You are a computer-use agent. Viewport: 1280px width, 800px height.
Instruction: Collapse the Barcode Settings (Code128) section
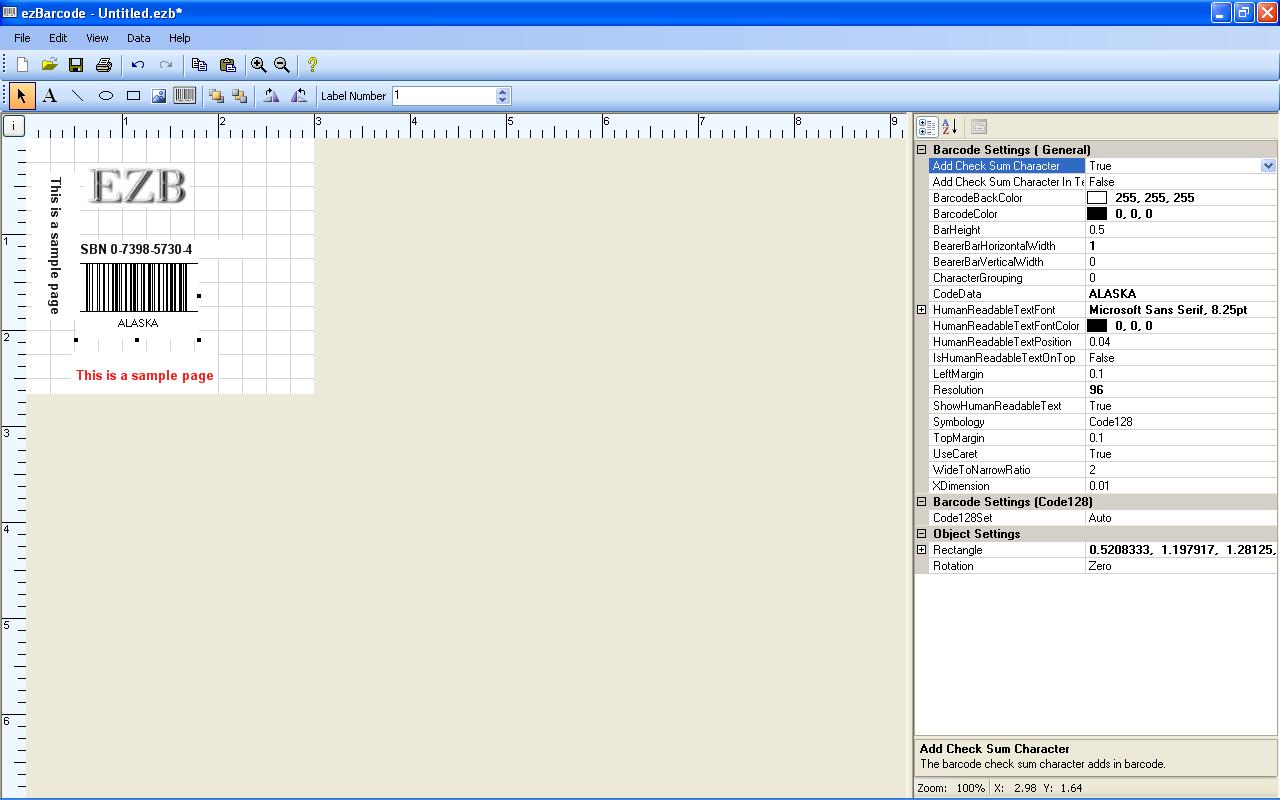pyautogui.click(x=922, y=502)
